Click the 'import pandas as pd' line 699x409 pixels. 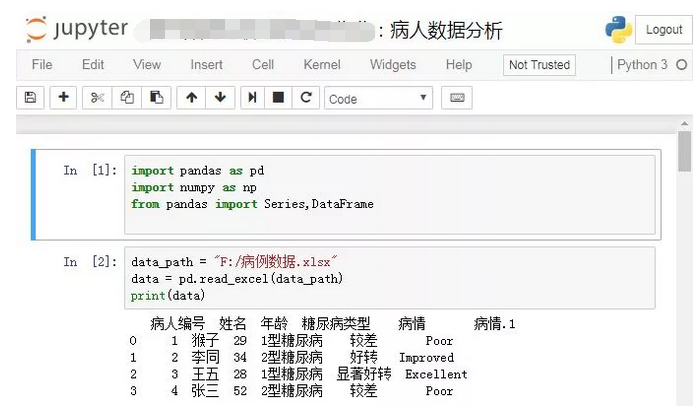(197, 170)
